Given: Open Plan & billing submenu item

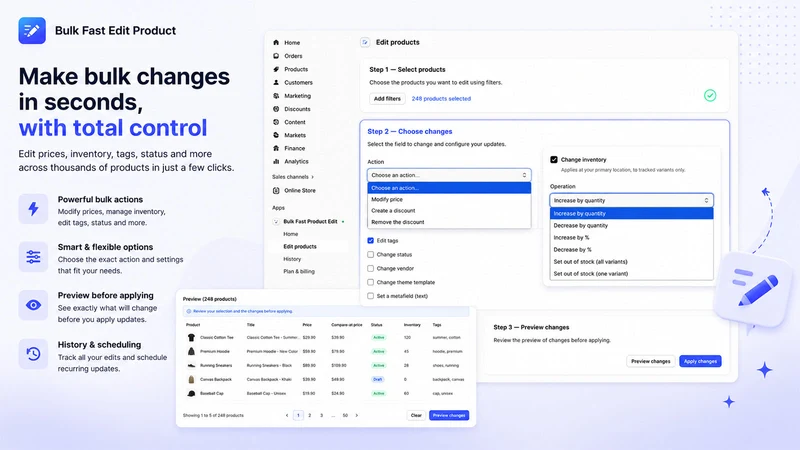Looking at the screenshot, I should click(299, 271).
